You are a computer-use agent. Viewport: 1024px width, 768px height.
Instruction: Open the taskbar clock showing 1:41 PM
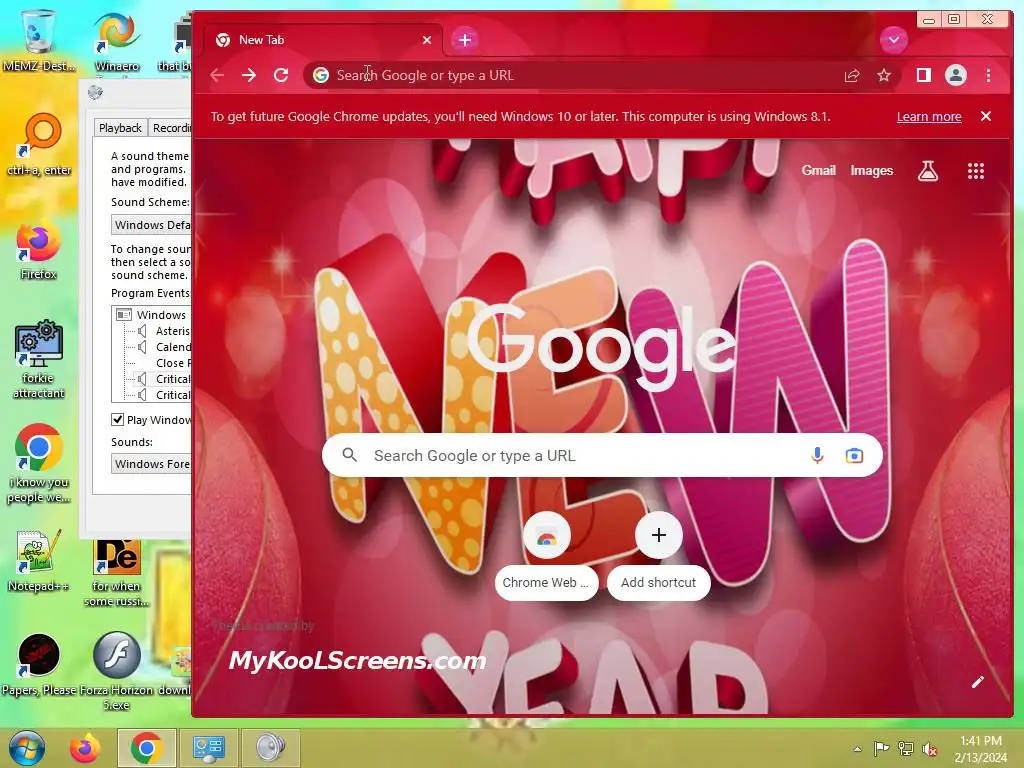(980, 749)
